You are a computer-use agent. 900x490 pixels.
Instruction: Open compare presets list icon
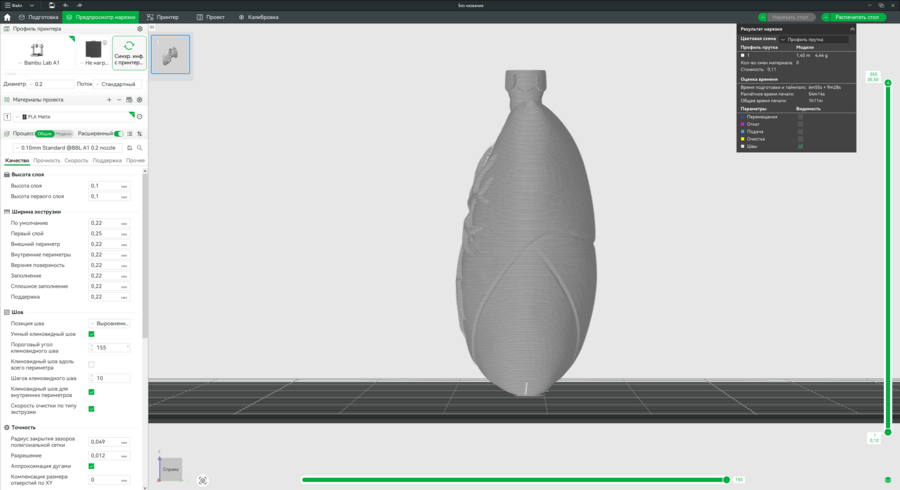[130, 134]
